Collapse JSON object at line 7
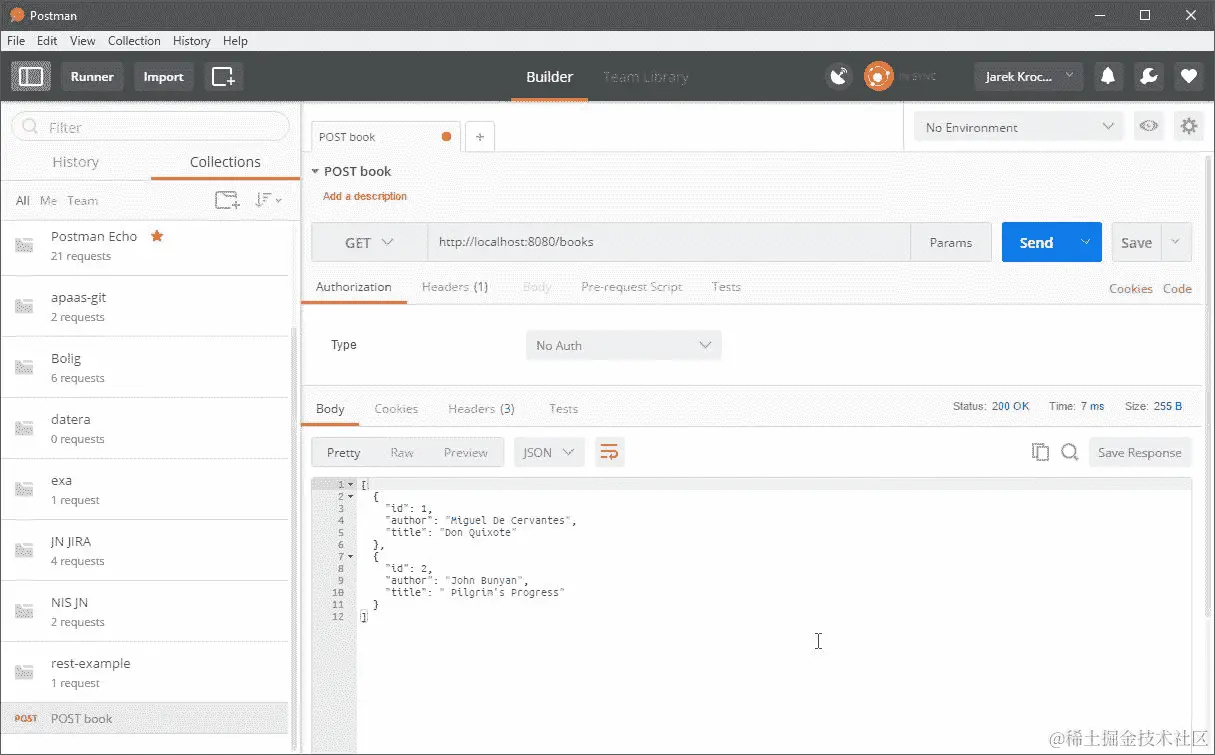The width and height of the screenshot is (1215, 755). click(x=350, y=556)
